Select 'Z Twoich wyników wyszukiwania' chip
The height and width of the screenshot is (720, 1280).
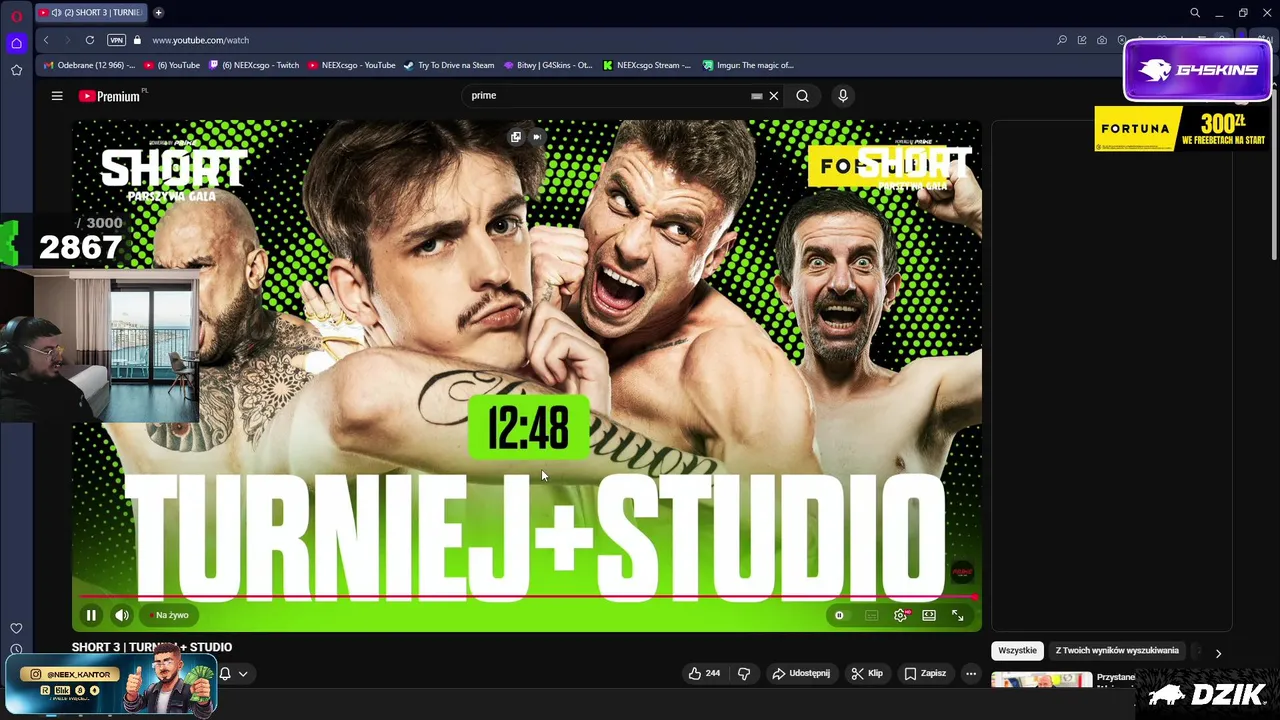(x=1117, y=650)
